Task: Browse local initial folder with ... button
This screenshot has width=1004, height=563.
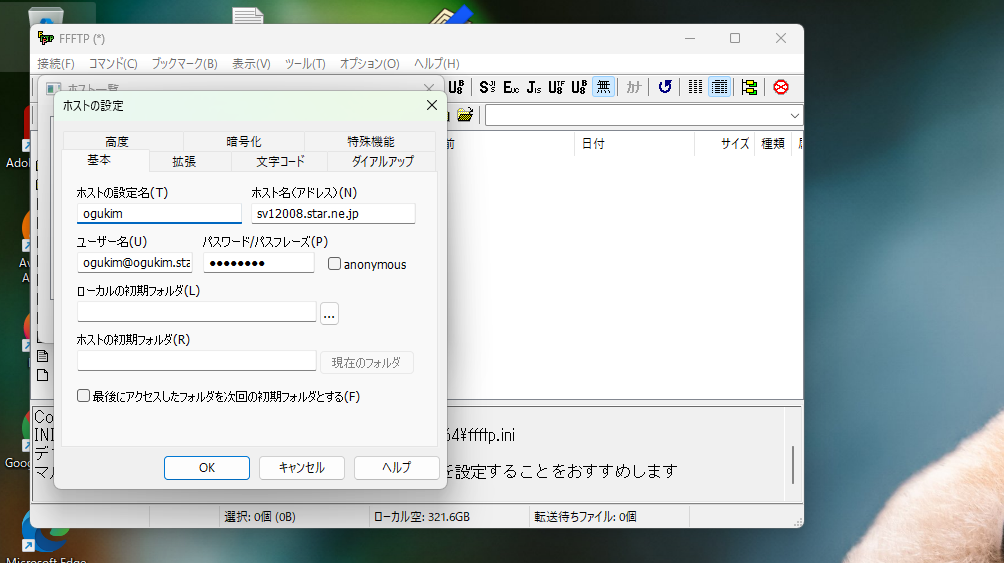Action: point(330,314)
